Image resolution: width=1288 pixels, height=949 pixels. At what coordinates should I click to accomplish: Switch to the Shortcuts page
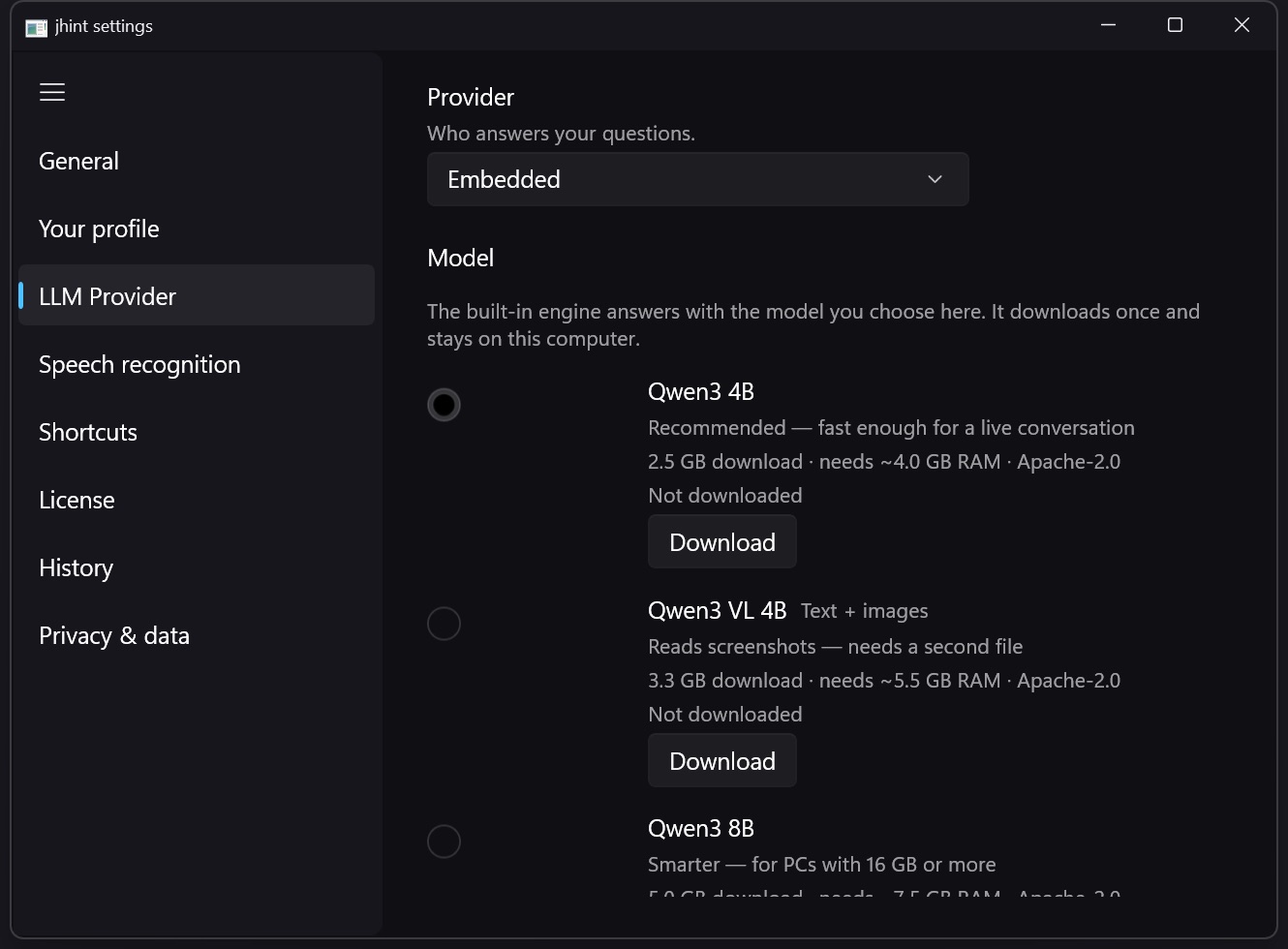[197, 432]
